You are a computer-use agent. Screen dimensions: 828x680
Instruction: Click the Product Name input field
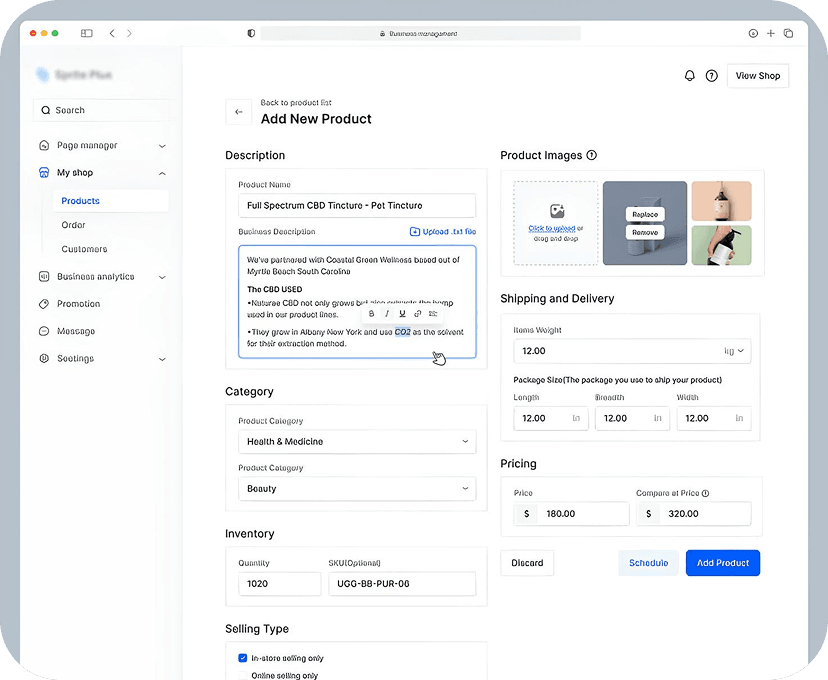tap(357, 205)
